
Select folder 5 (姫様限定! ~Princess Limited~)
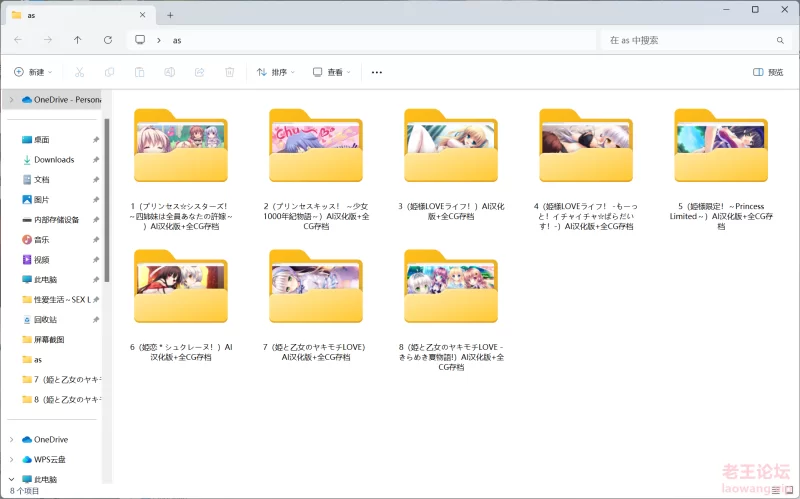pos(721,168)
